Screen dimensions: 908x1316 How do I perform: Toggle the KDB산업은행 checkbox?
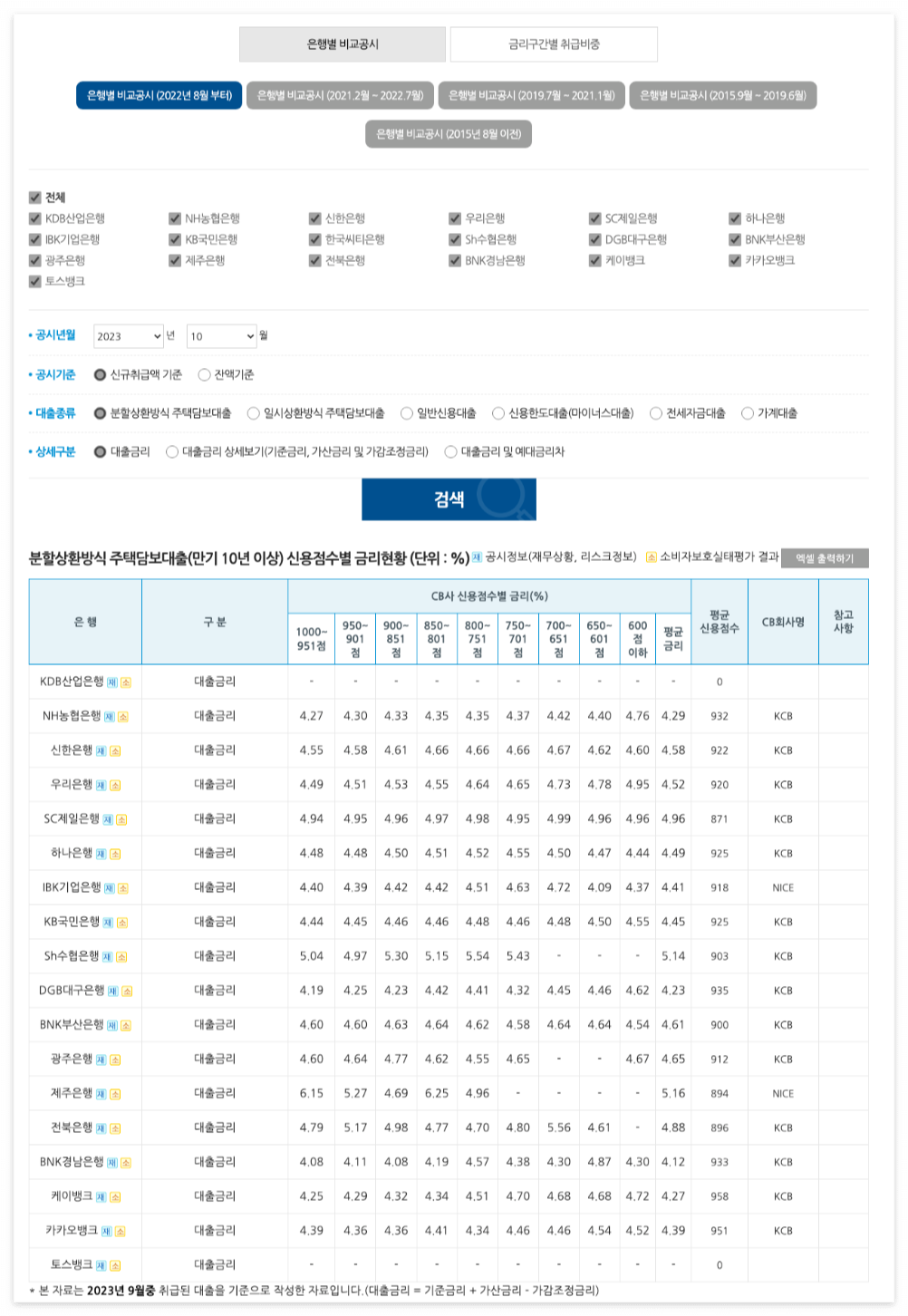[x=35, y=218]
